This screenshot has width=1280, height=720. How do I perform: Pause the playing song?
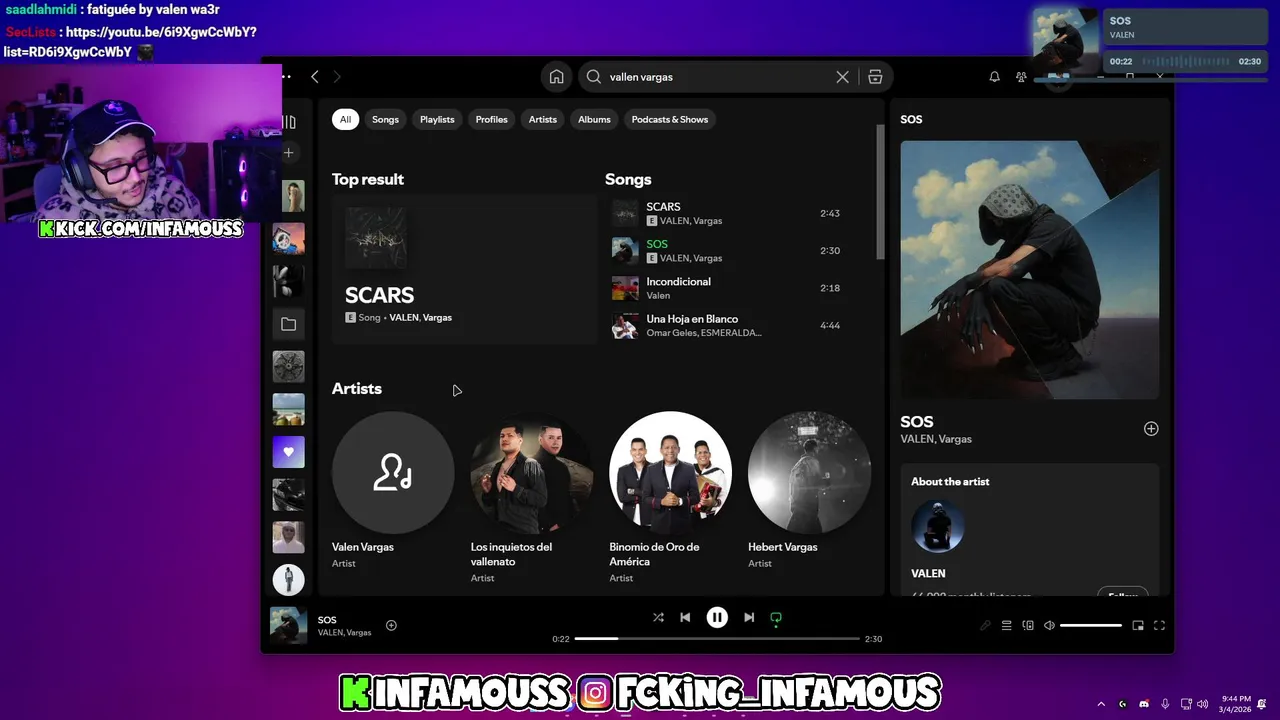(717, 617)
